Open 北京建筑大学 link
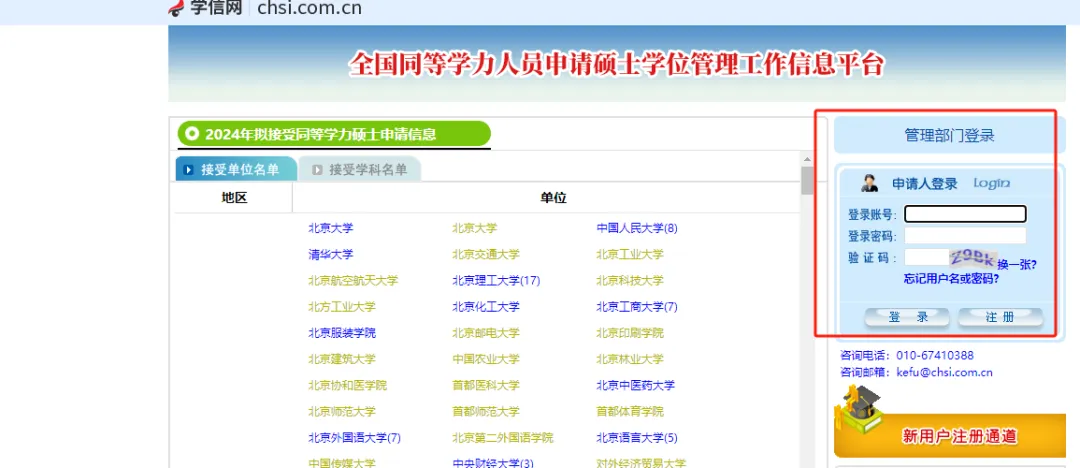 (x=342, y=359)
